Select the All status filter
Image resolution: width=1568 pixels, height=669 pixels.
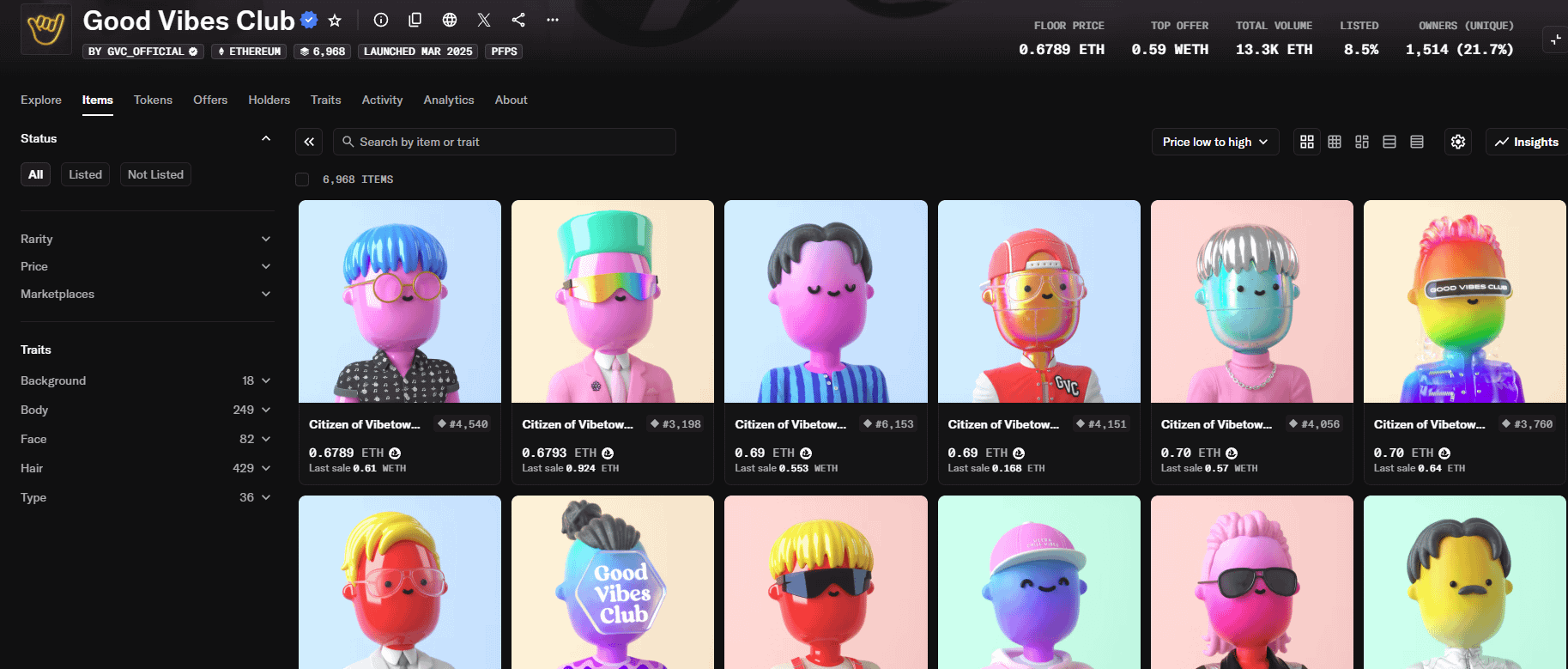(x=35, y=174)
